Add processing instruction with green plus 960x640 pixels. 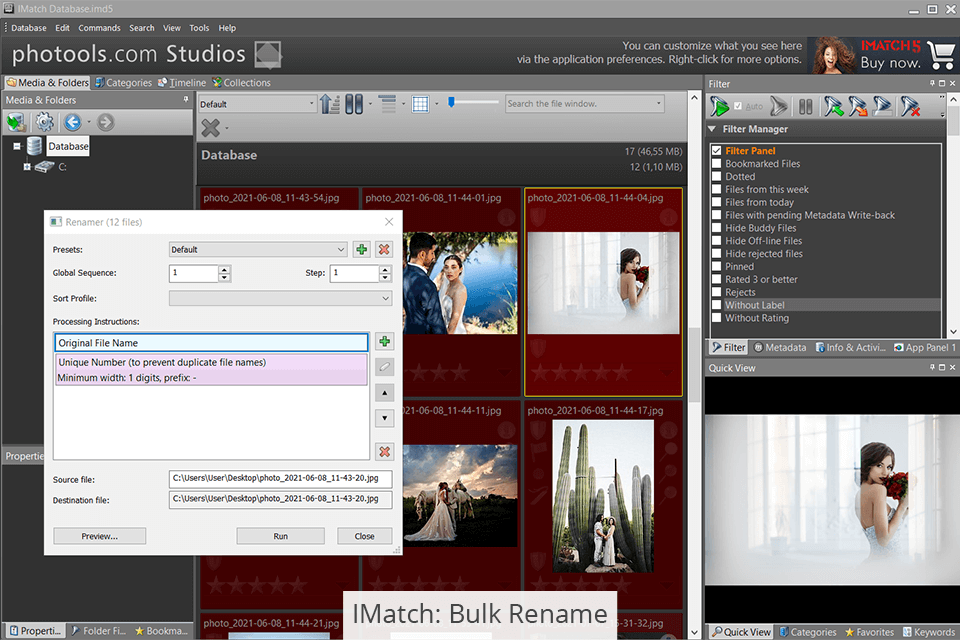point(384,341)
